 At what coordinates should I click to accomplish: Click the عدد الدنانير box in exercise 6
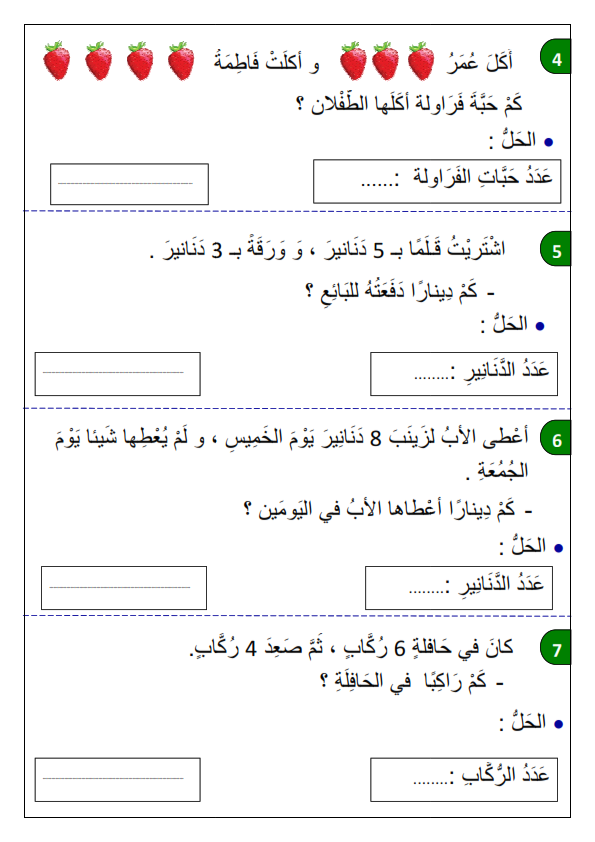click(459, 588)
